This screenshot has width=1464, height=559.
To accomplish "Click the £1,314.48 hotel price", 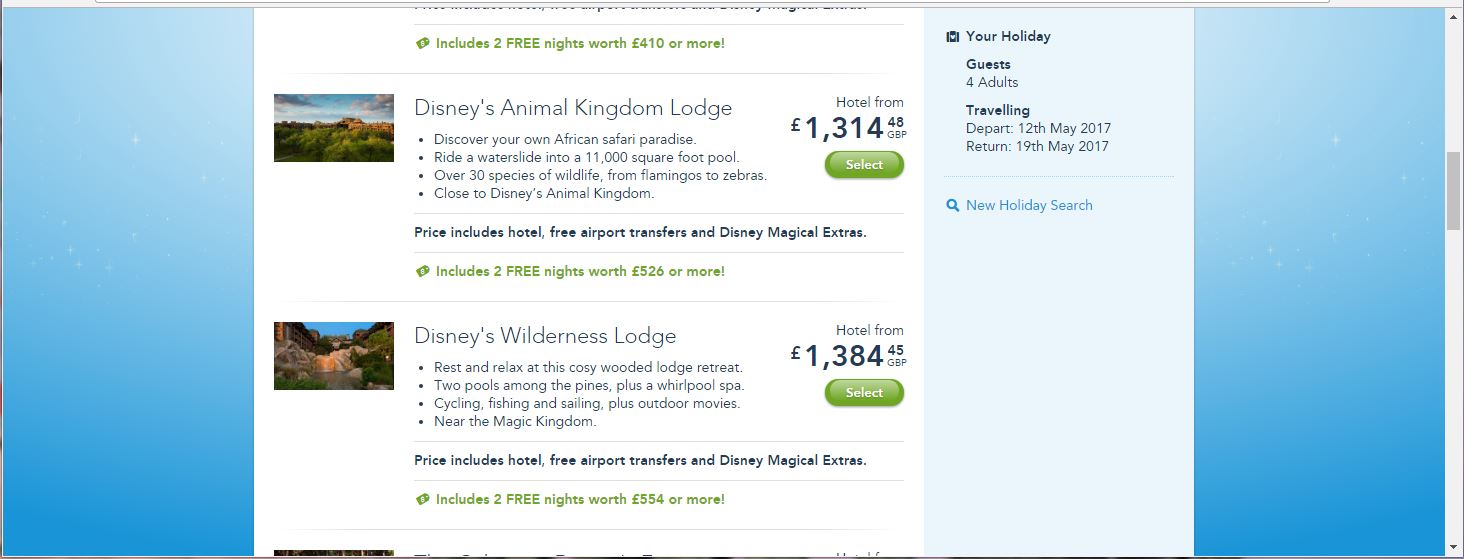I will [845, 128].
